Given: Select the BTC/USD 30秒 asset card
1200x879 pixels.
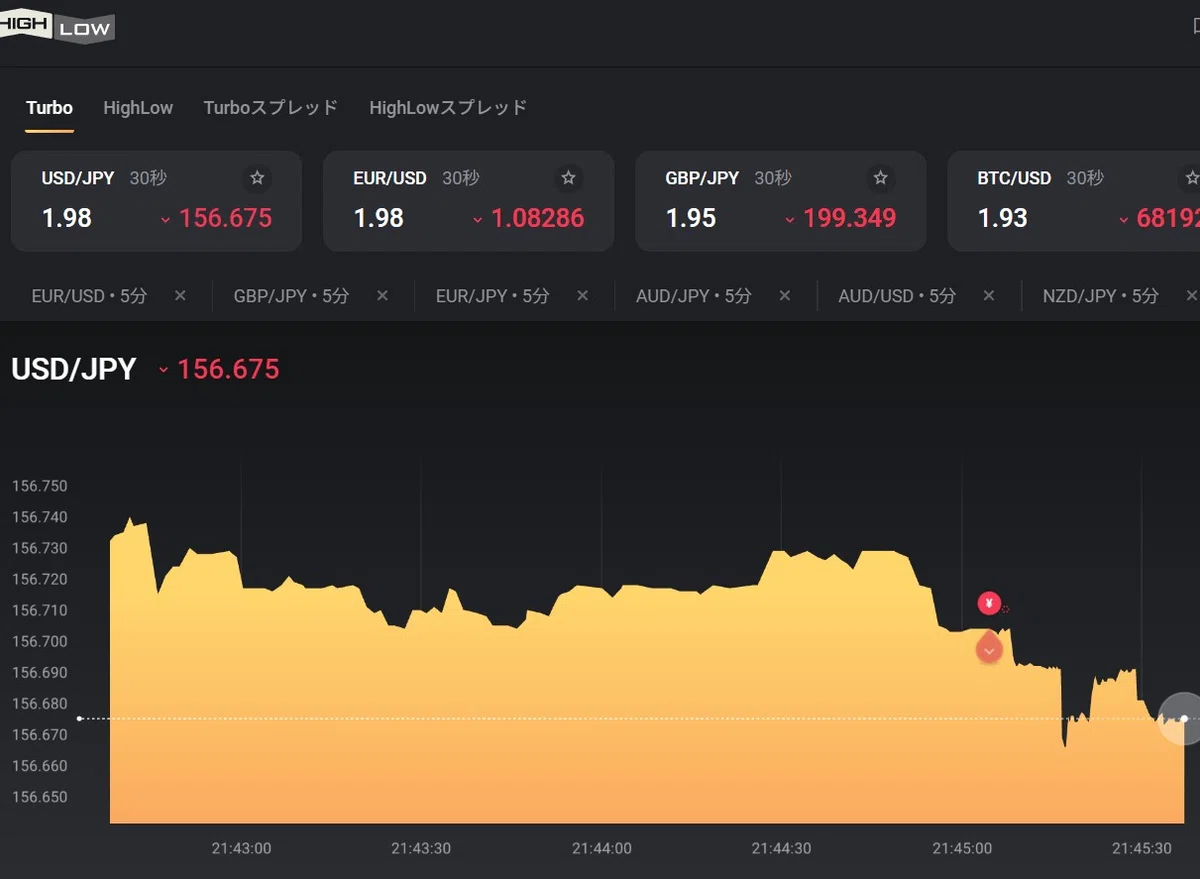Looking at the screenshot, I should 1073,201.
